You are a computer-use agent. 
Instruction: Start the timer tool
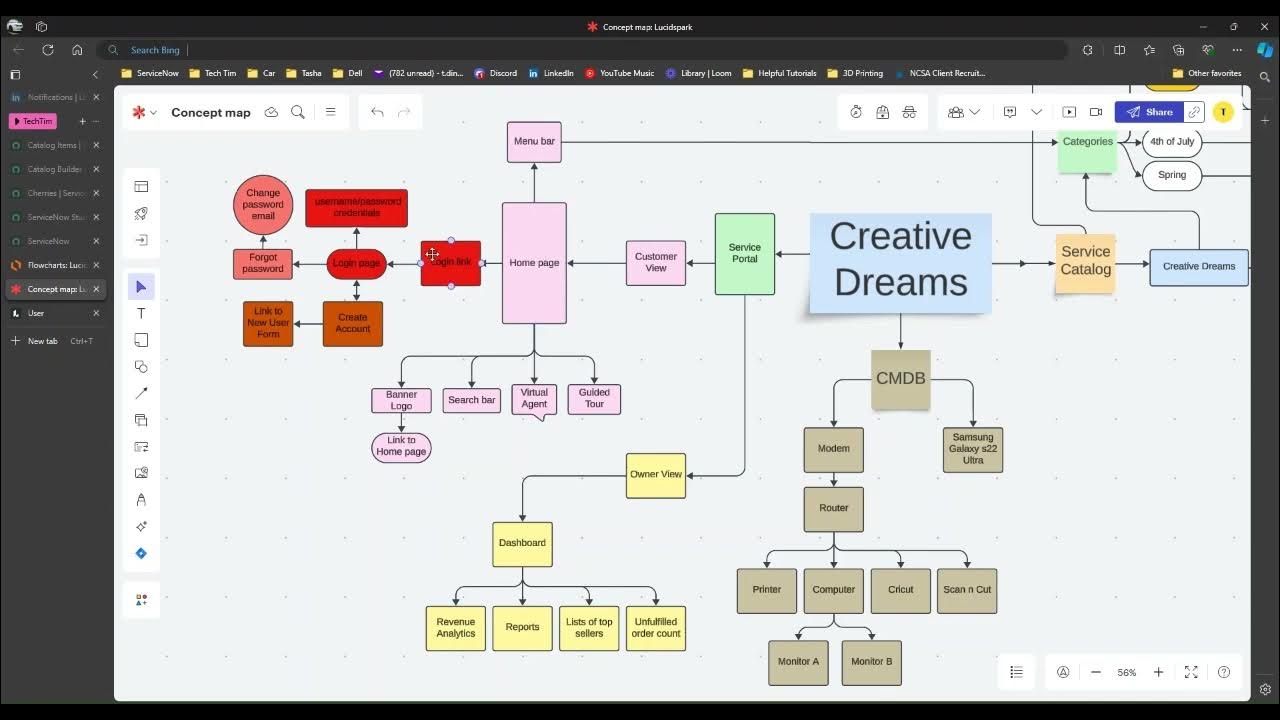pos(856,112)
